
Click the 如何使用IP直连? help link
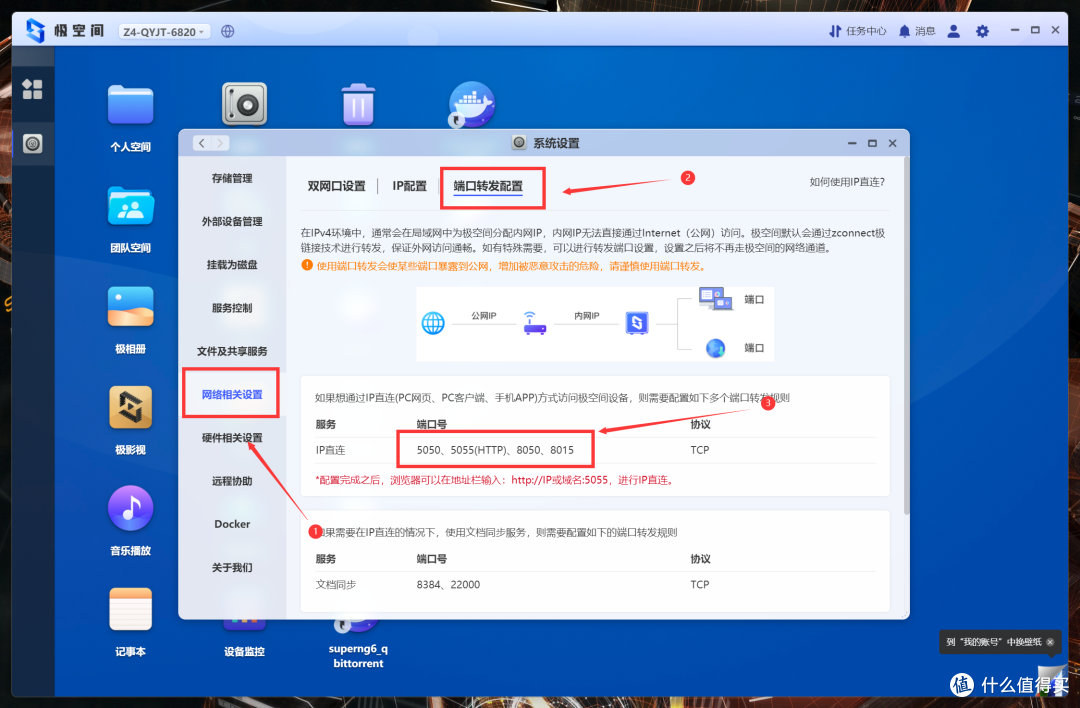(x=847, y=182)
